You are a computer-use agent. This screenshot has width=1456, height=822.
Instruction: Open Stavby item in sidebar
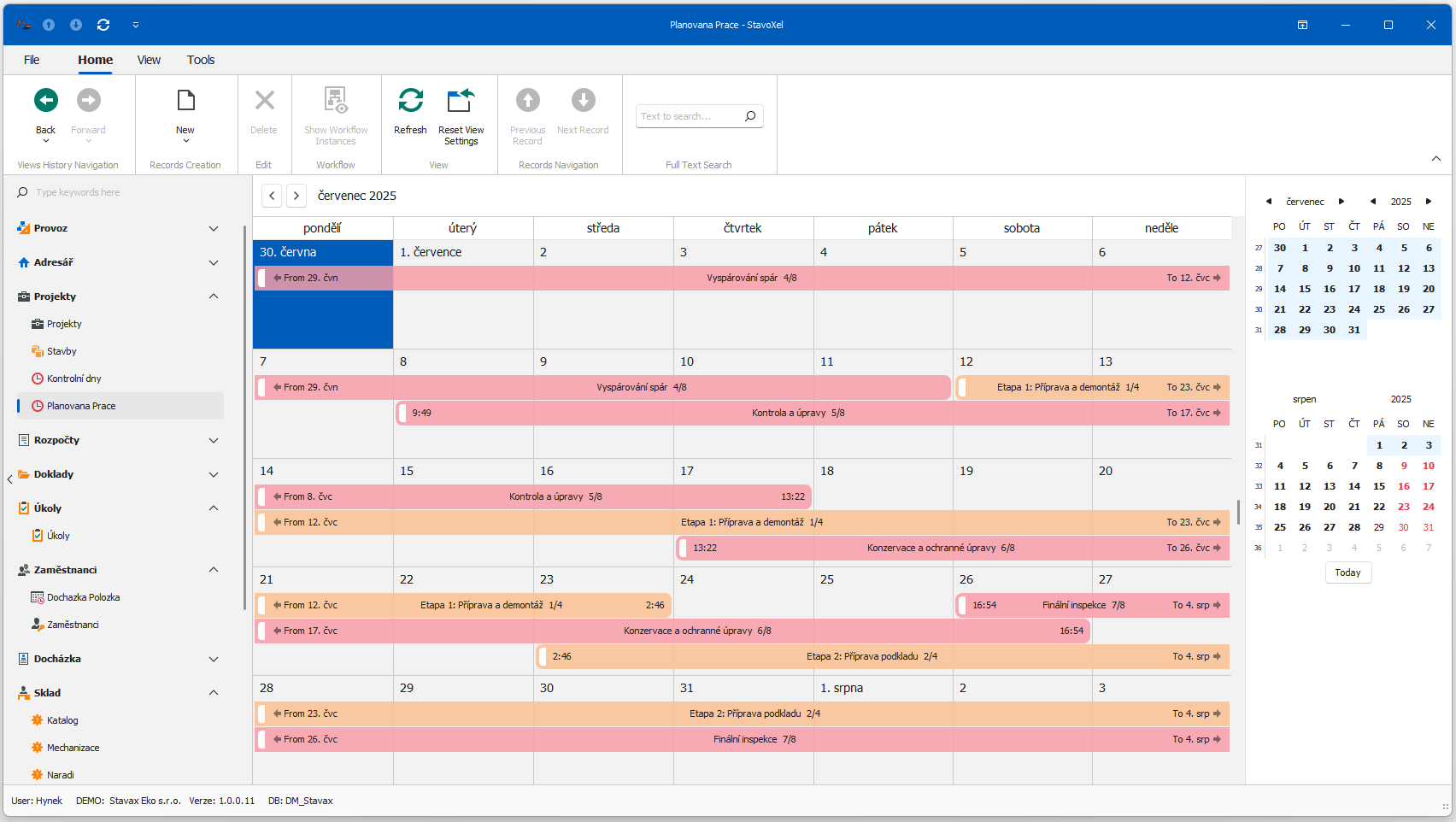pos(62,351)
